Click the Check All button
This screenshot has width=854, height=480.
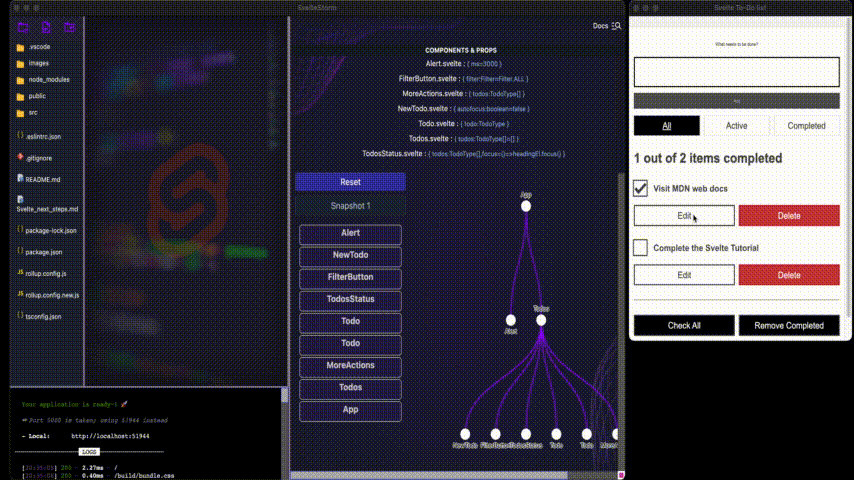click(x=684, y=325)
